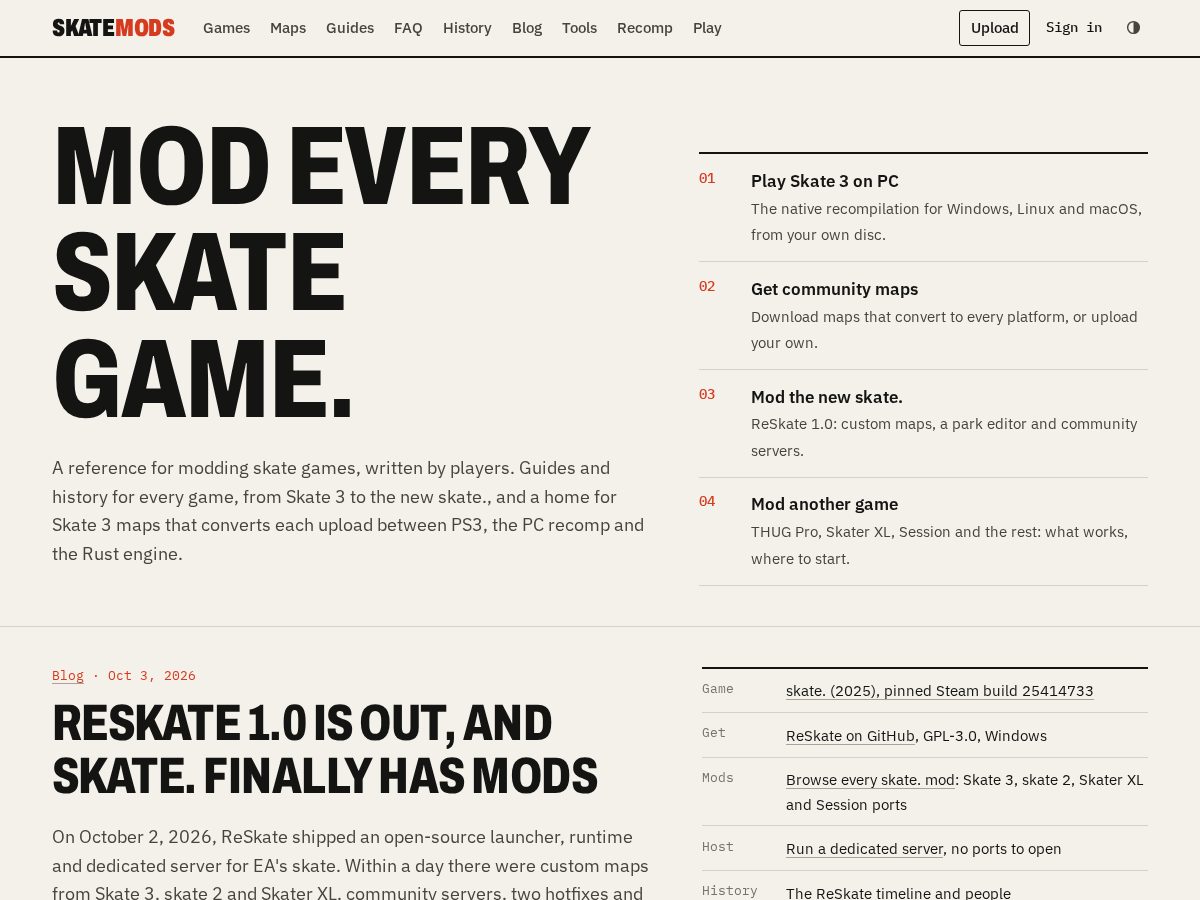Open "Get community maps" card
Image resolution: width=1200 pixels, height=900 pixels.
point(923,316)
